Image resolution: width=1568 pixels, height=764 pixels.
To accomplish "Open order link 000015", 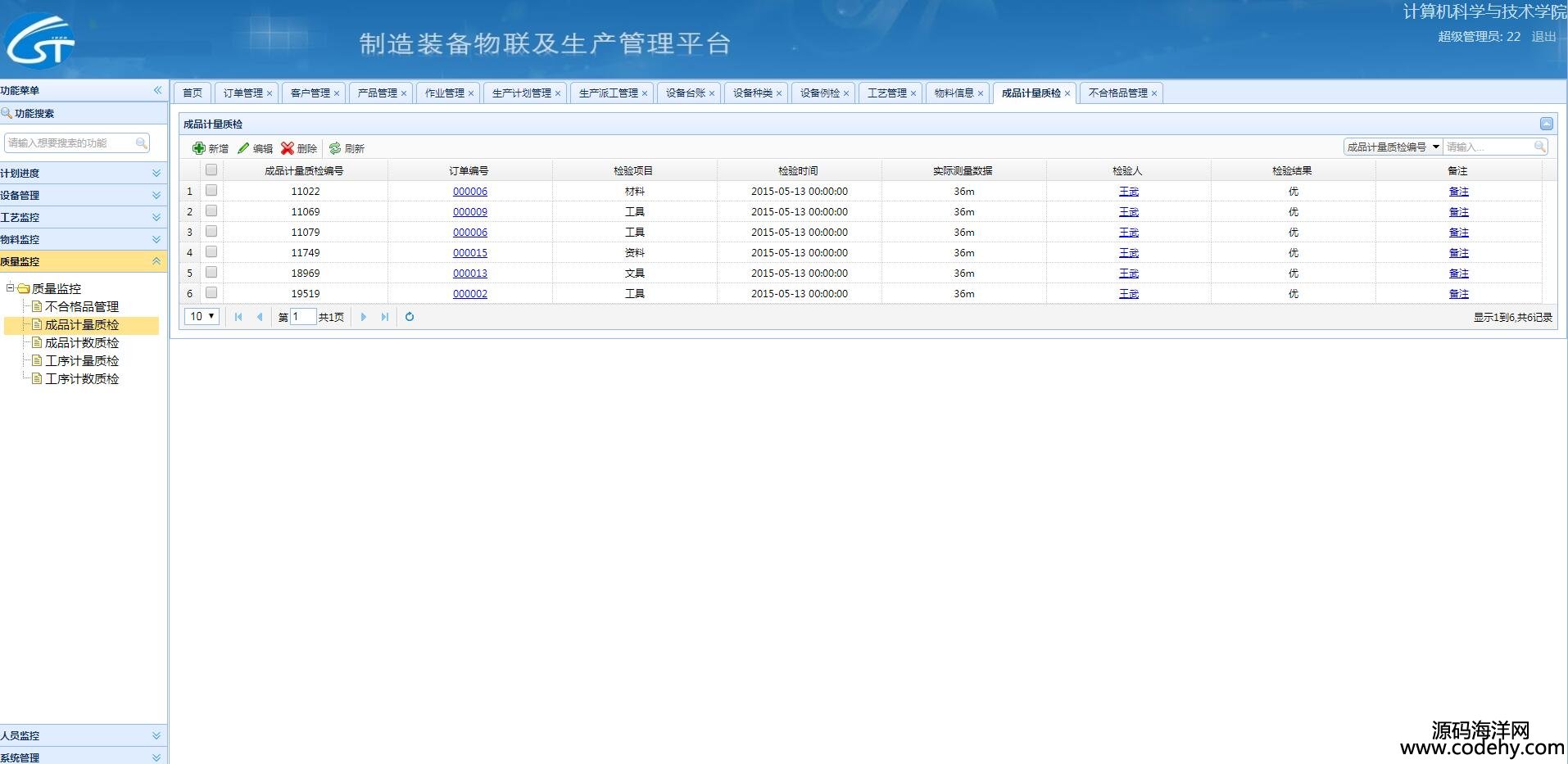I will [470, 253].
